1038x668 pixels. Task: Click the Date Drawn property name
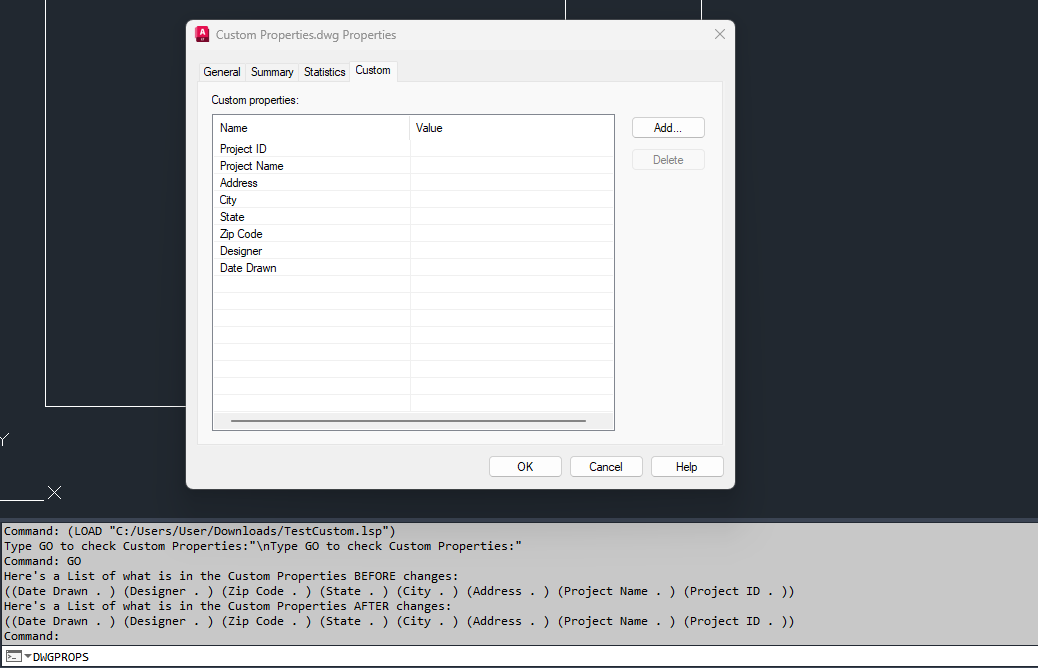point(248,267)
